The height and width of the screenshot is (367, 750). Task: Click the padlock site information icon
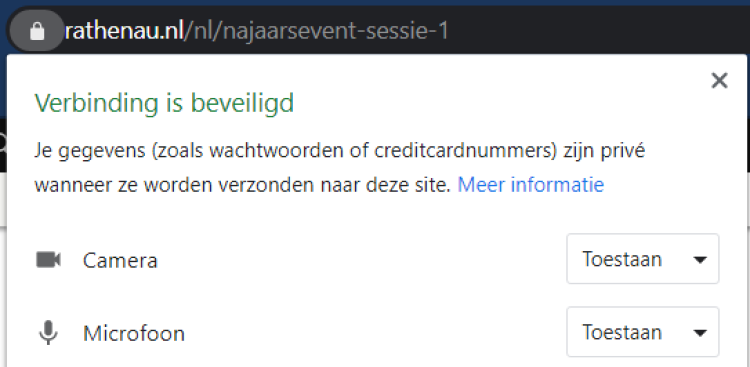37,31
